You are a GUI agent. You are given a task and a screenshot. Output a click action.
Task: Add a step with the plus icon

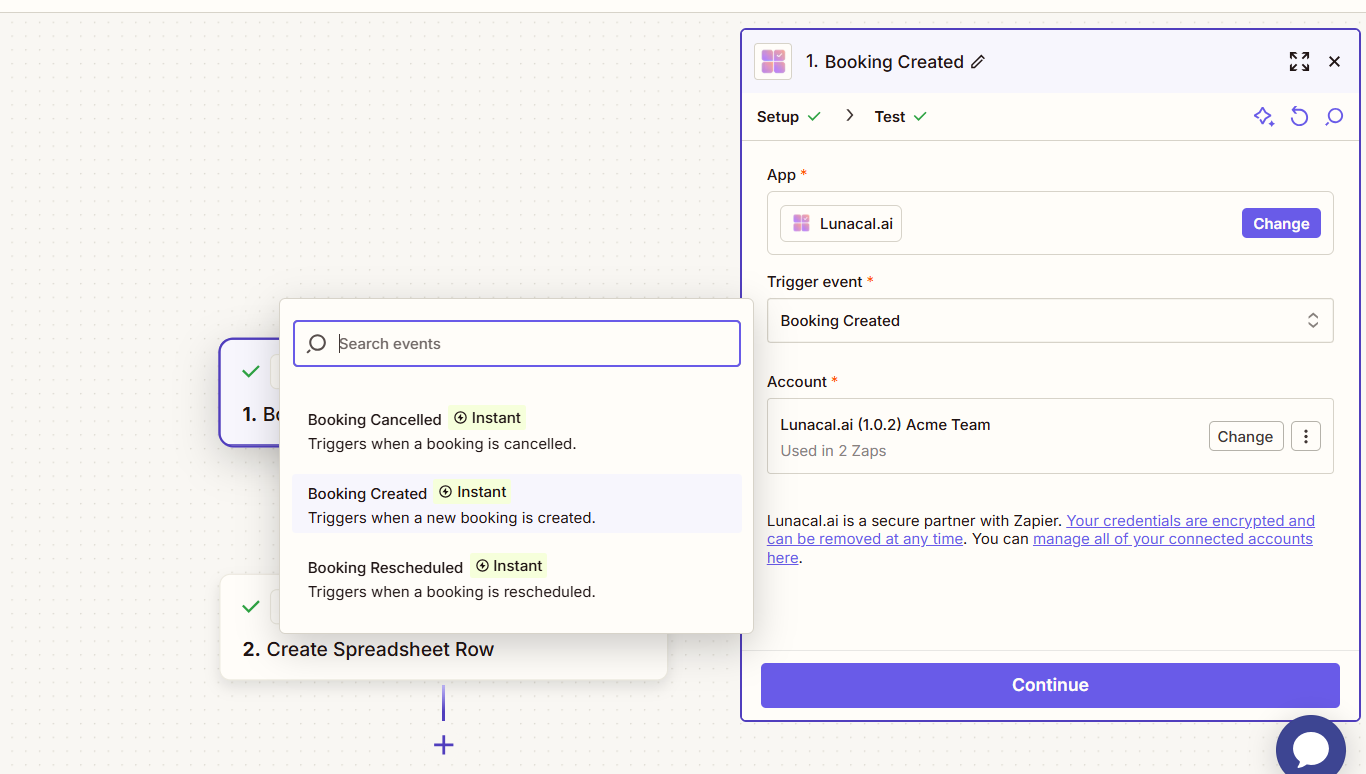point(443,745)
